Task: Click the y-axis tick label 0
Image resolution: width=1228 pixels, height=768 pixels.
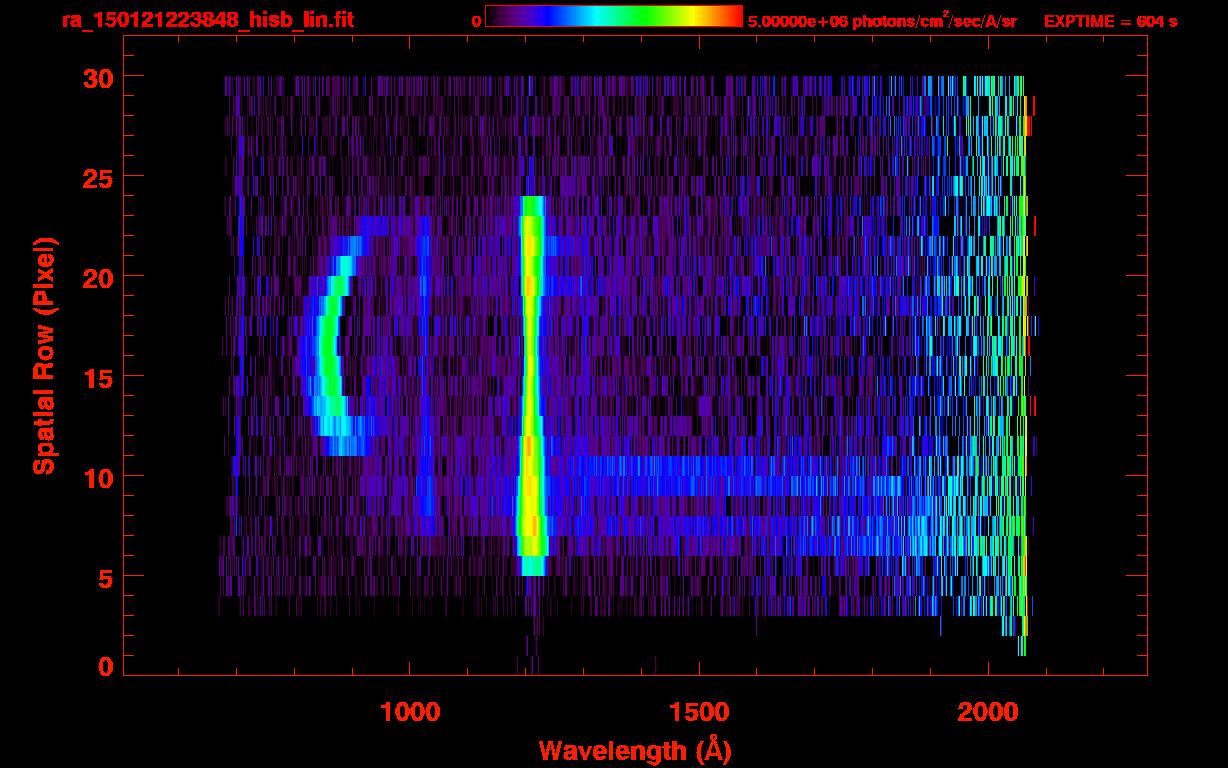Action: [x=104, y=666]
